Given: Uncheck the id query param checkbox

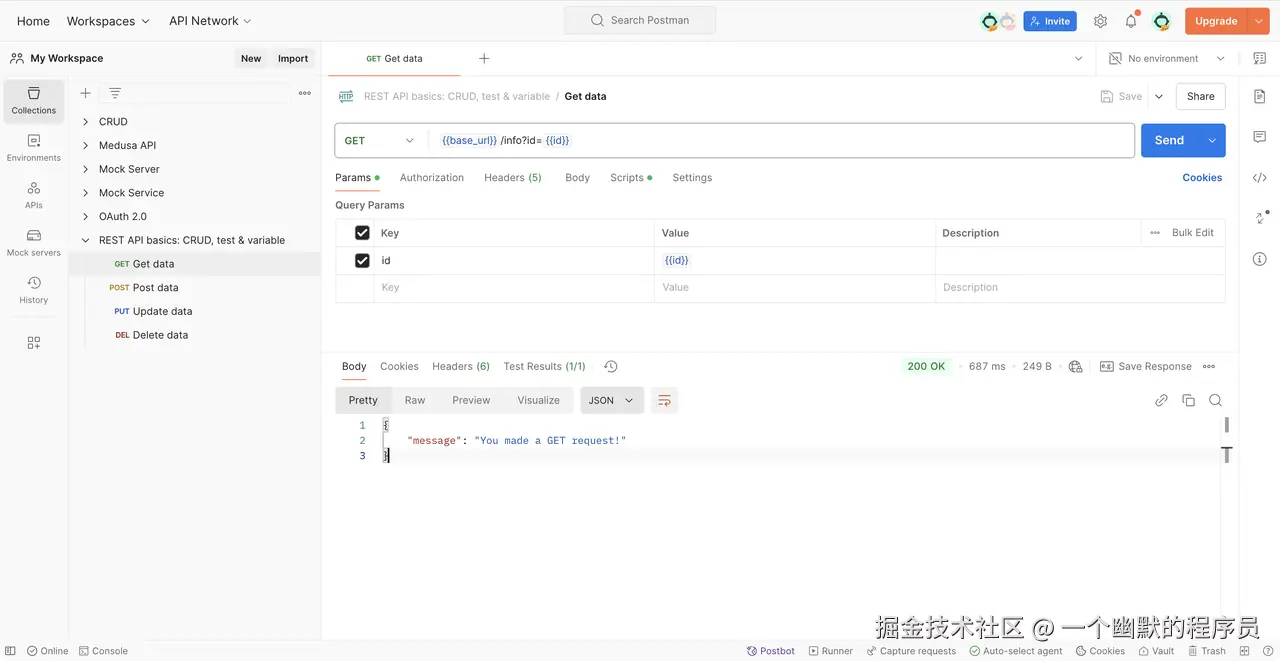Looking at the screenshot, I should 362,261.
